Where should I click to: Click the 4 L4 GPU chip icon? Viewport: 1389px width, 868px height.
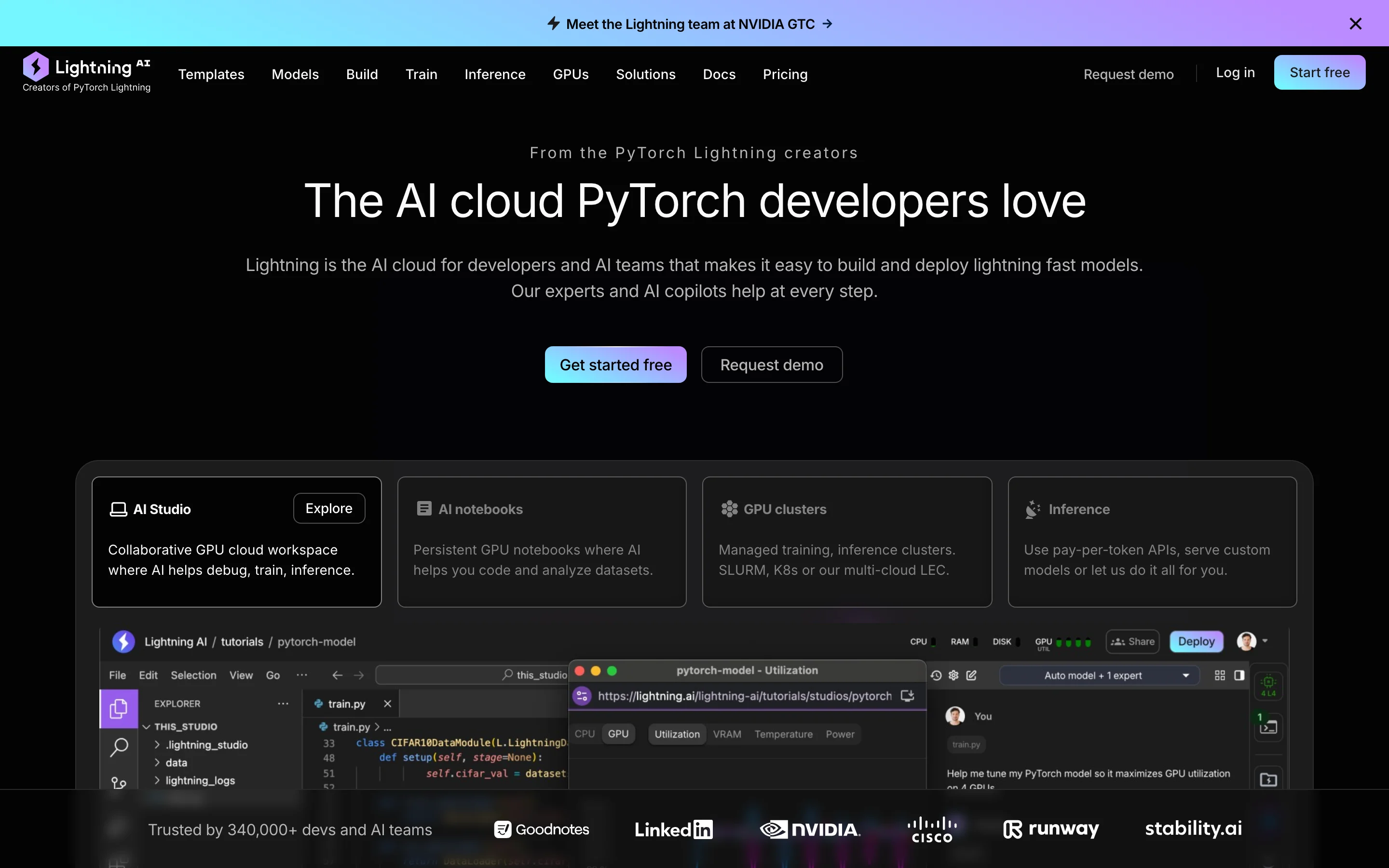point(1268,685)
